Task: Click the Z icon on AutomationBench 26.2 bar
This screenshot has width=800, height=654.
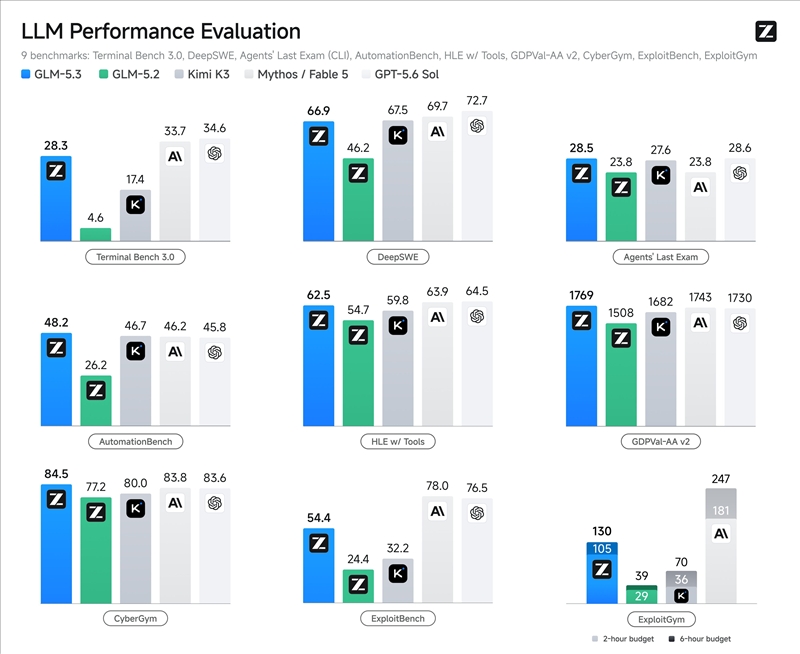Action: tap(96, 391)
